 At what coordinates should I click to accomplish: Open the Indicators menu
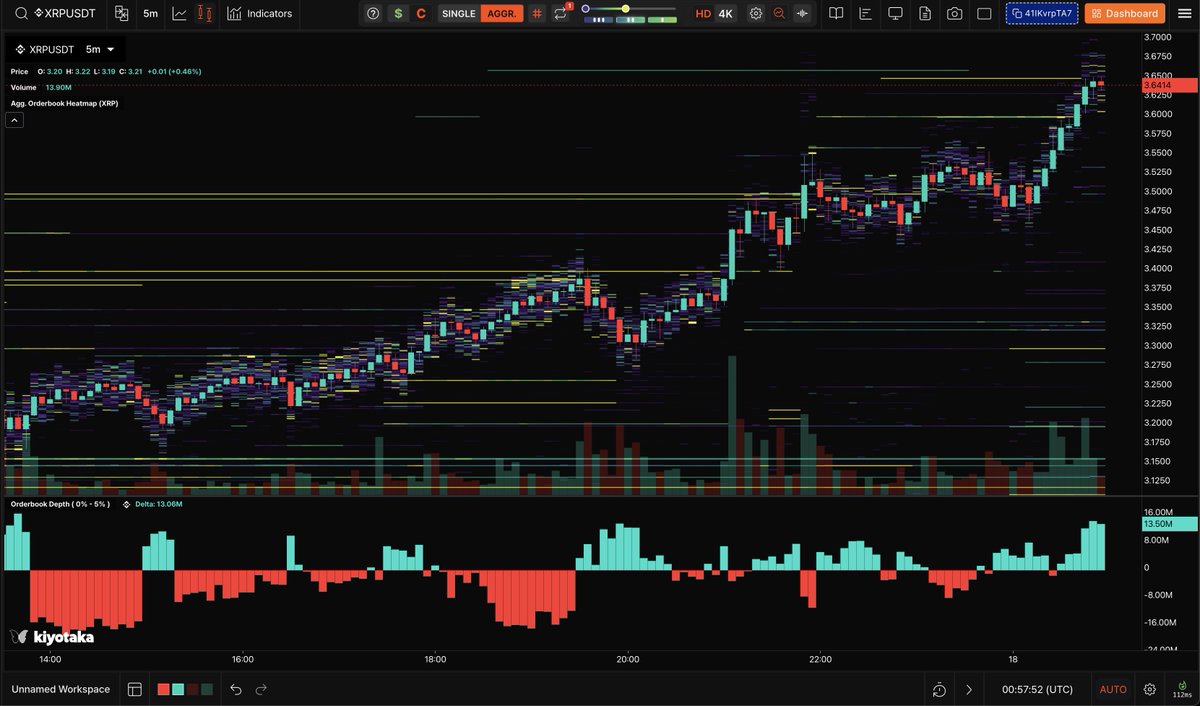click(260, 14)
